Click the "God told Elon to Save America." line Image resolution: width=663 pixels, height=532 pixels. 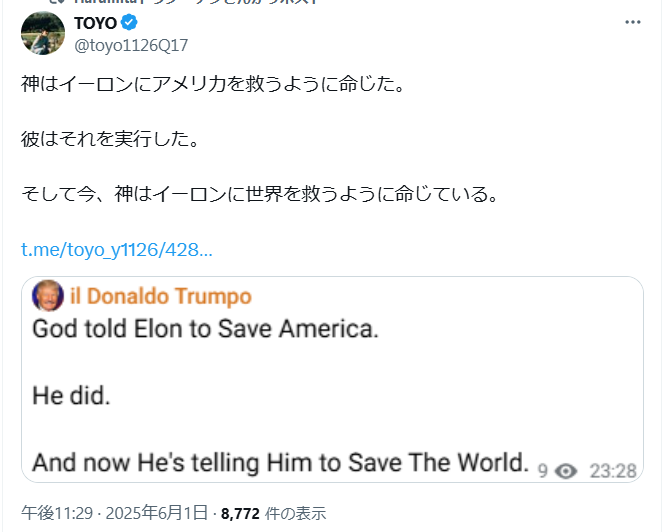click(205, 329)
